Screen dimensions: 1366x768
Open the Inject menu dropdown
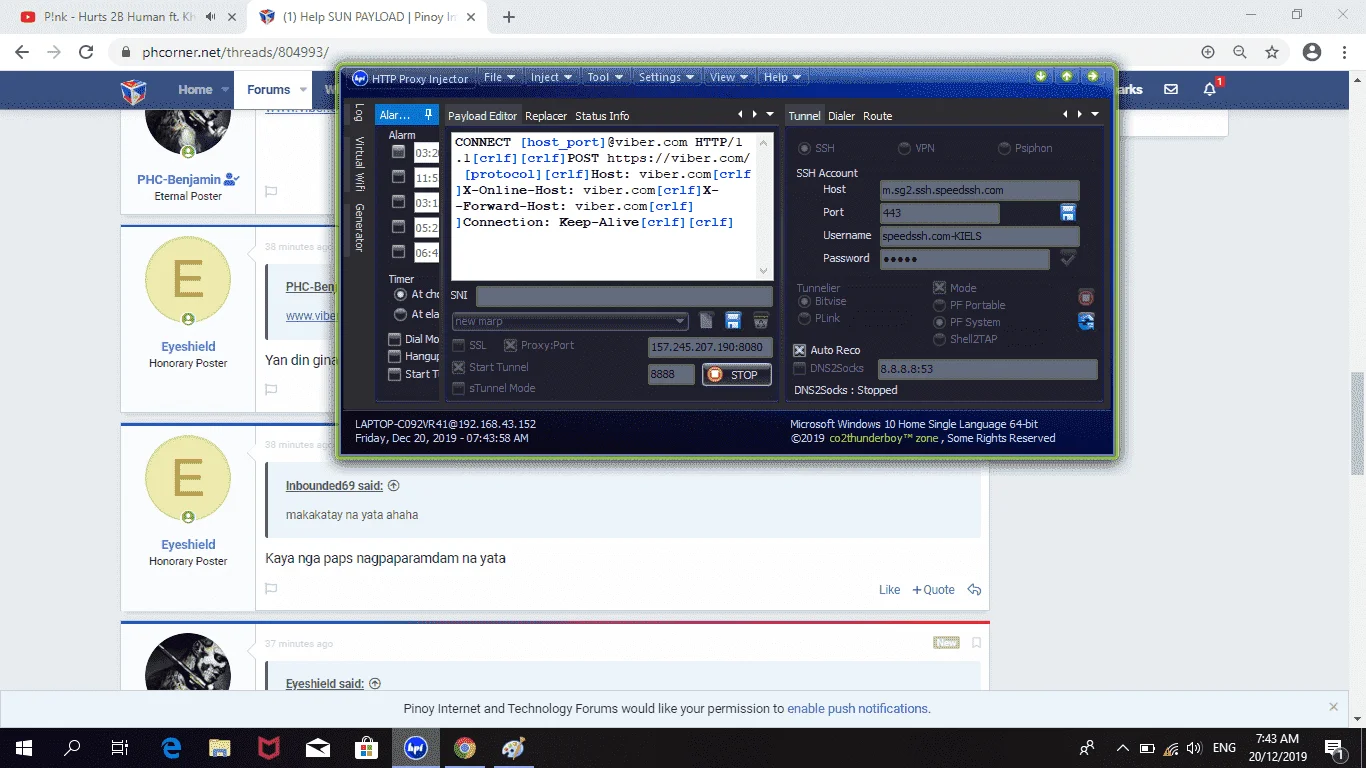point(551,77)
